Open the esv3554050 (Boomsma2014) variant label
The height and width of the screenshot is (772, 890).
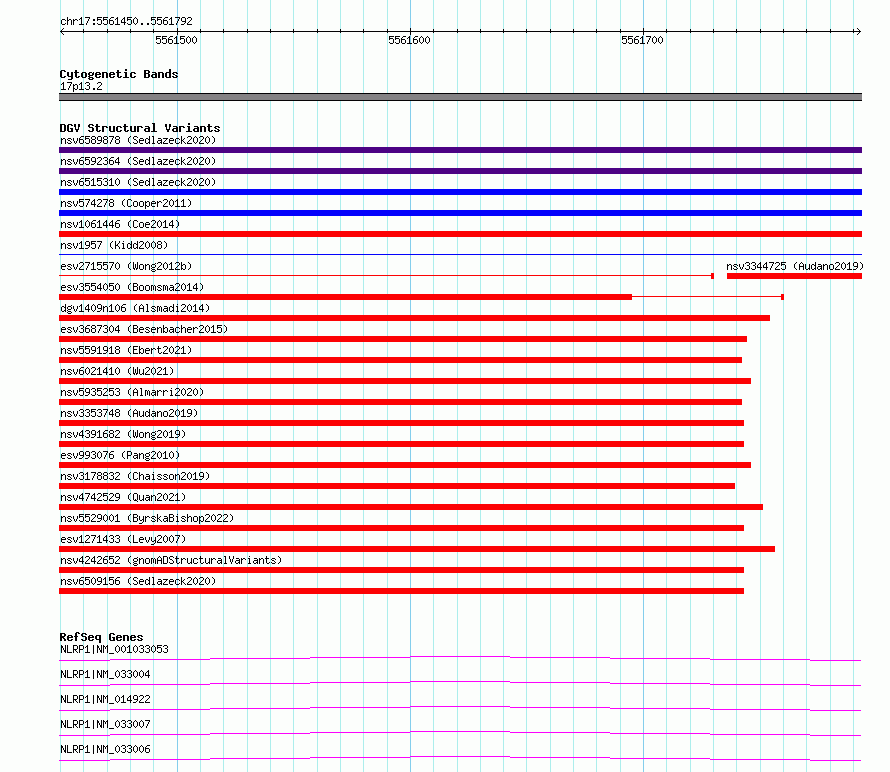pos(132,287)
